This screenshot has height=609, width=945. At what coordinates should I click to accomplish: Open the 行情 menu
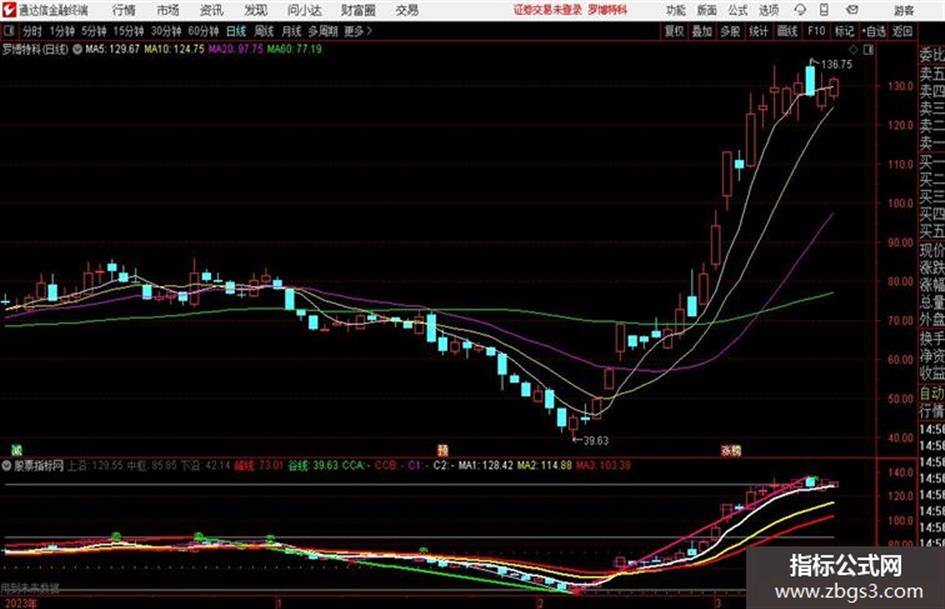click(x=124, y=10)
